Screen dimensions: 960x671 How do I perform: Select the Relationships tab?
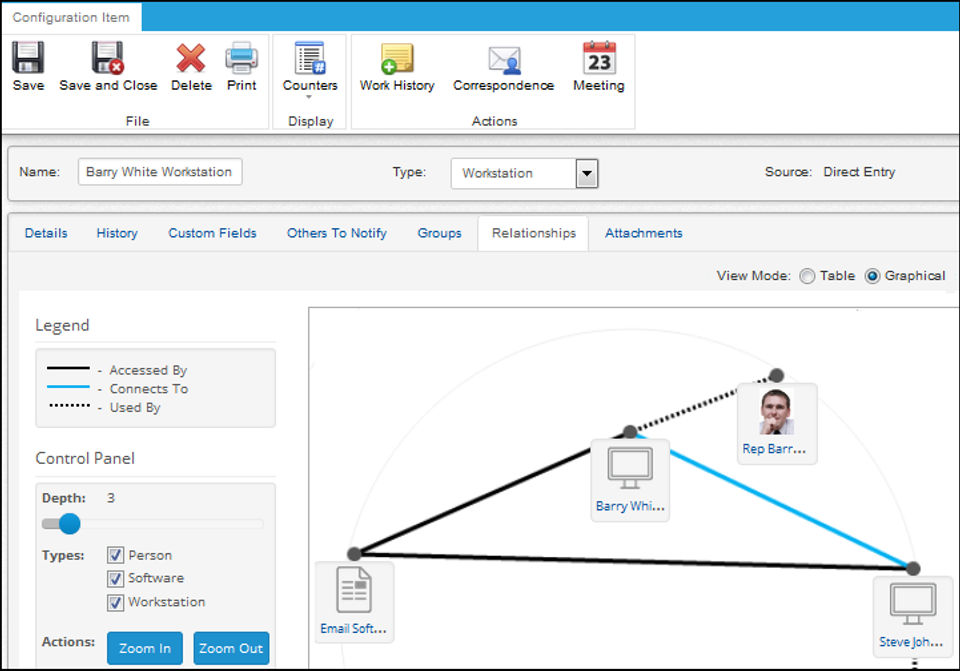tap(533, 233)
